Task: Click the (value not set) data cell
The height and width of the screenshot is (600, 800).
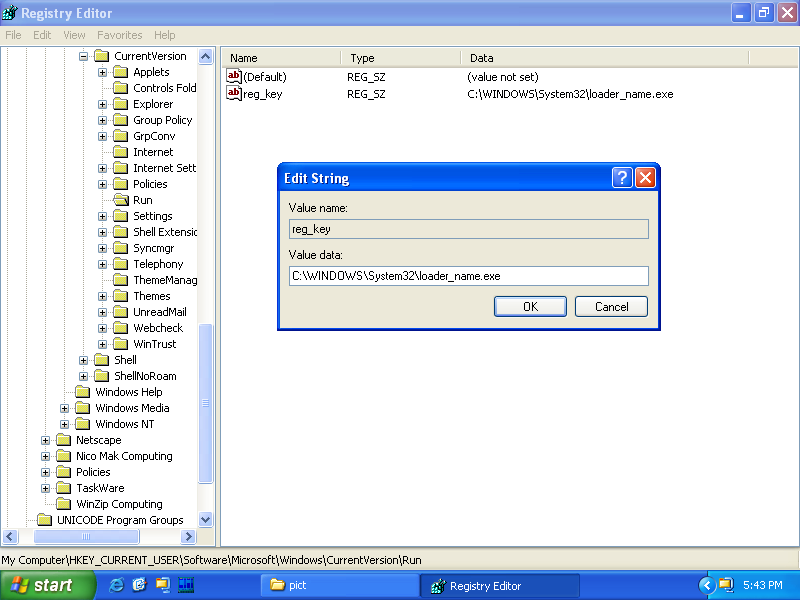Action: pos(503,77)
